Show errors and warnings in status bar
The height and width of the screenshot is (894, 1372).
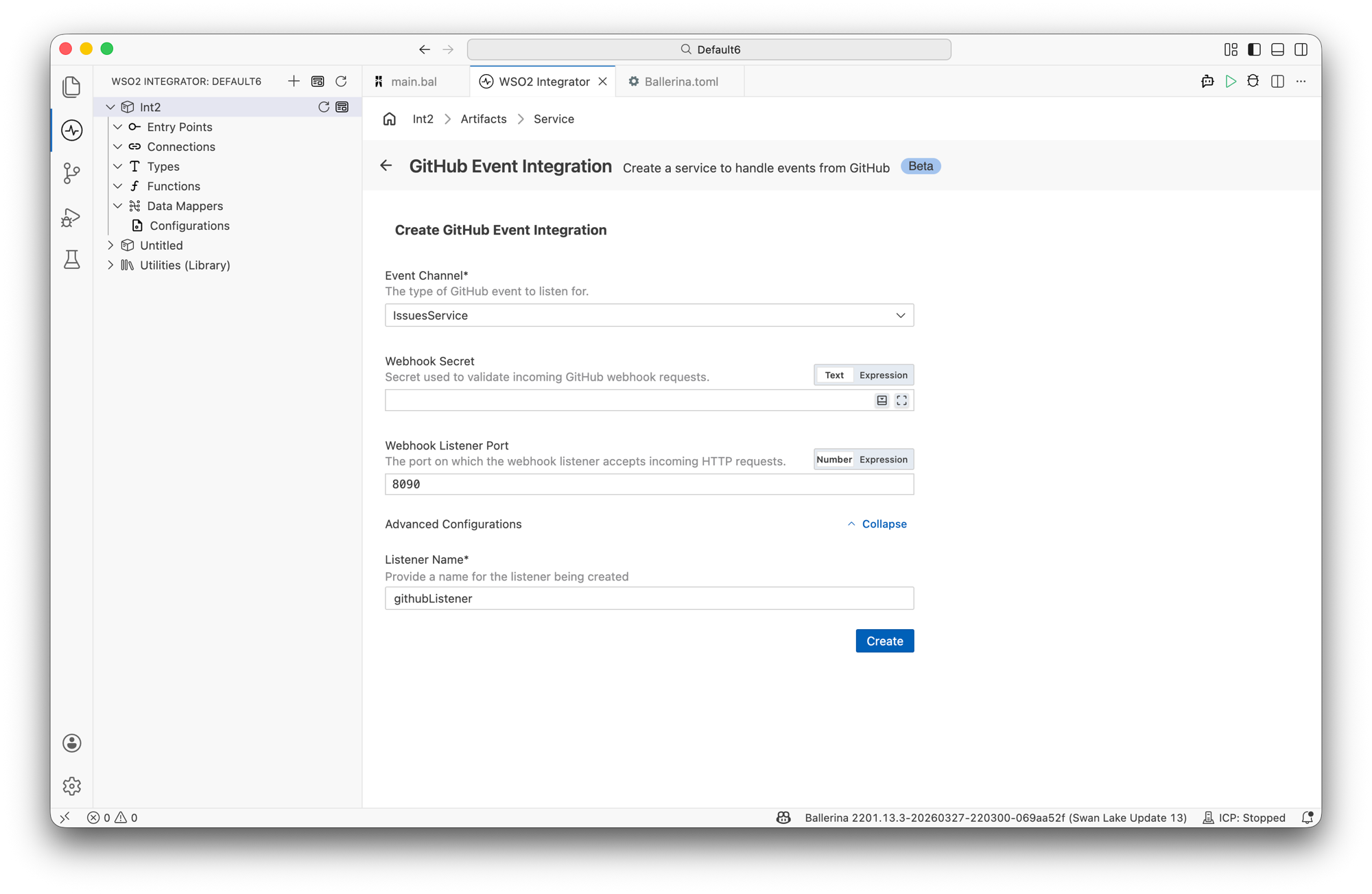(112, 818)
